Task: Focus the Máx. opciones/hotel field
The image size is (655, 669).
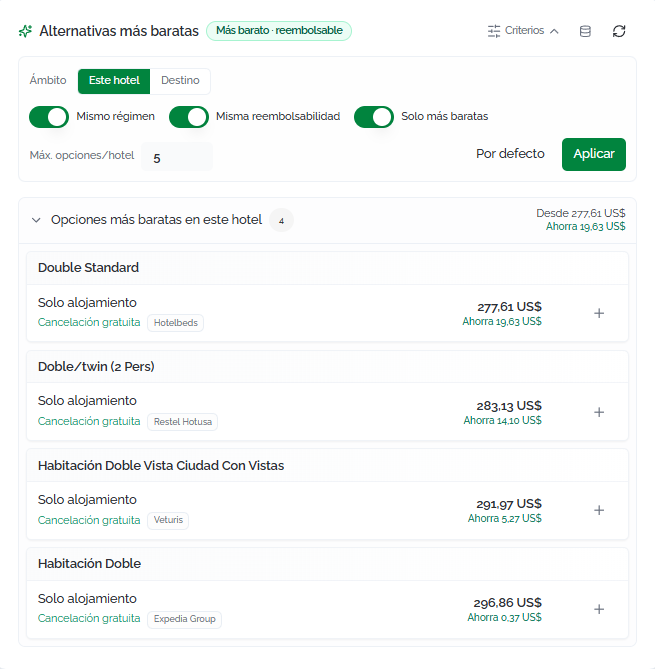Action: click(177, 157)
